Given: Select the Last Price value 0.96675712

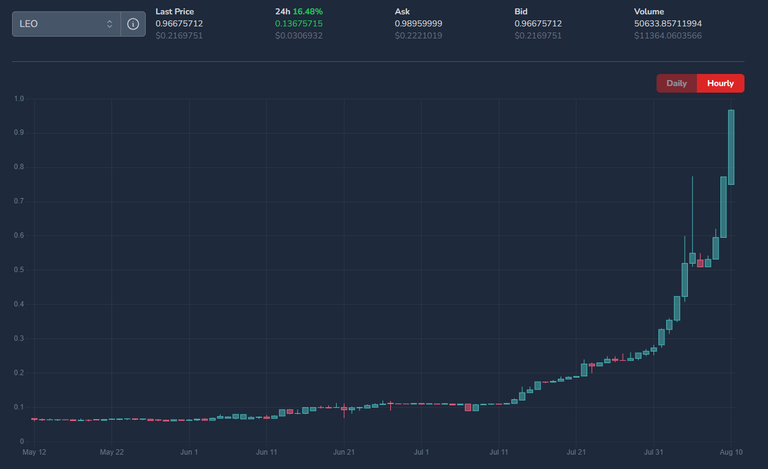Looking at the screenshot, I should [179, 23].
